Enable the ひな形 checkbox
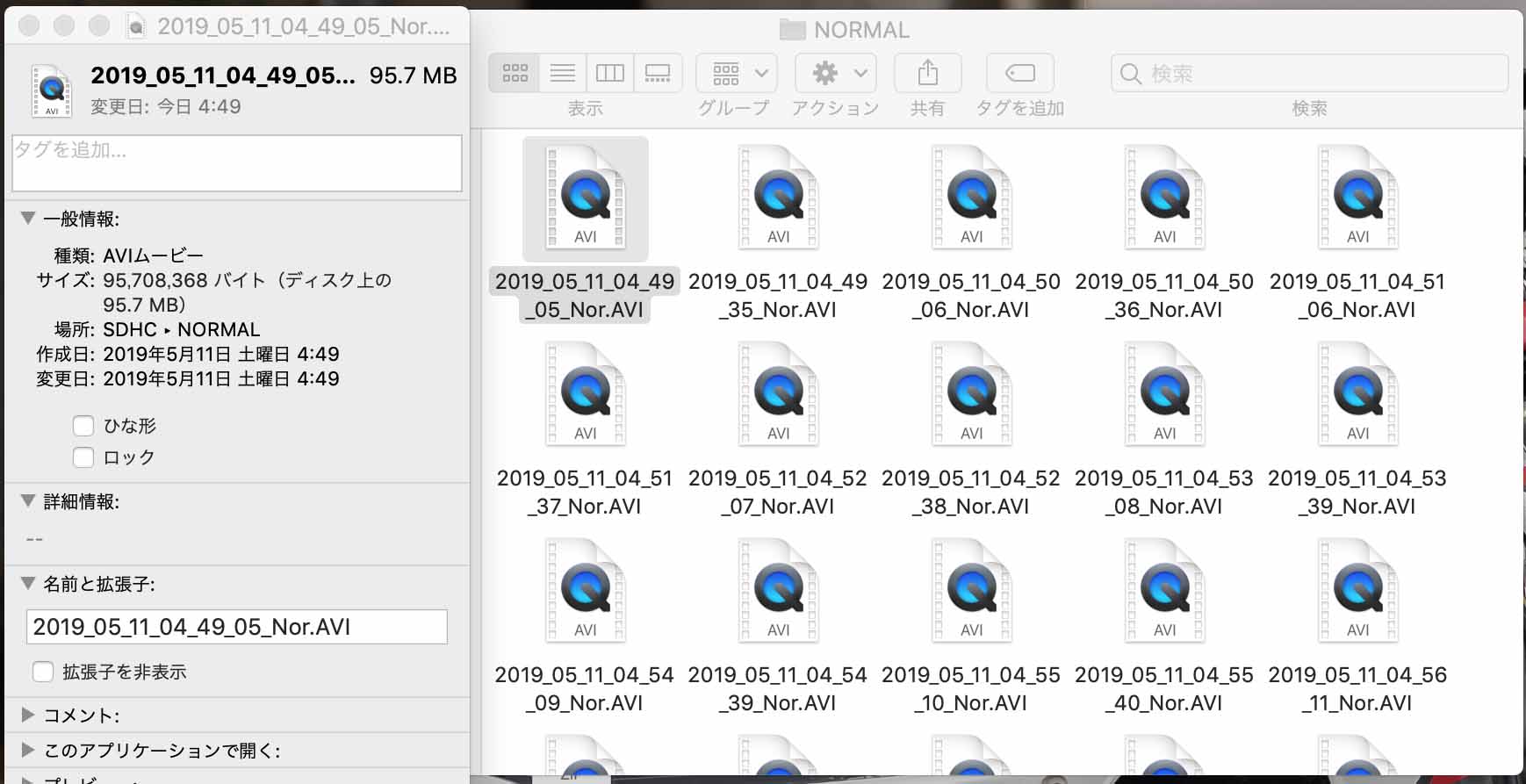This screenshot has width=1526, height=784. [x=83, y=426]
